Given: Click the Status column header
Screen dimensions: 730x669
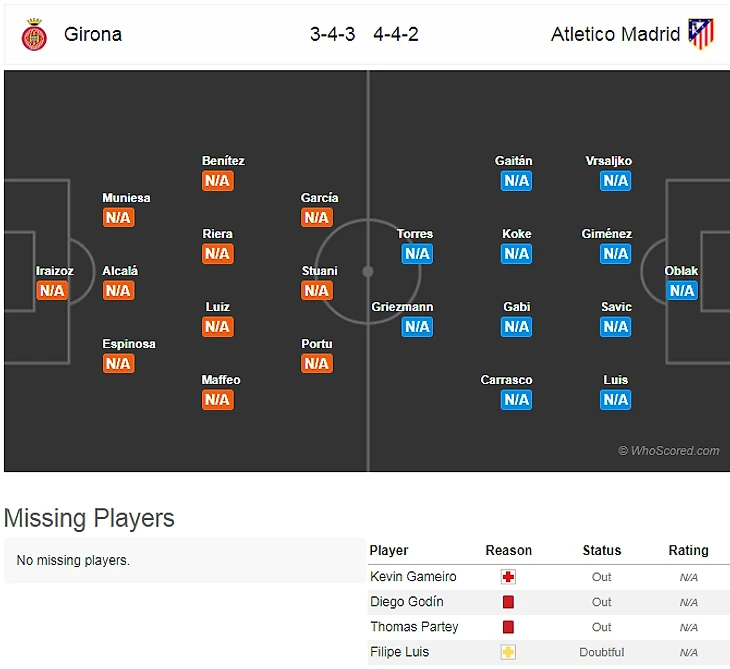Looking at the screenshot, I should (x=602, y=550).
